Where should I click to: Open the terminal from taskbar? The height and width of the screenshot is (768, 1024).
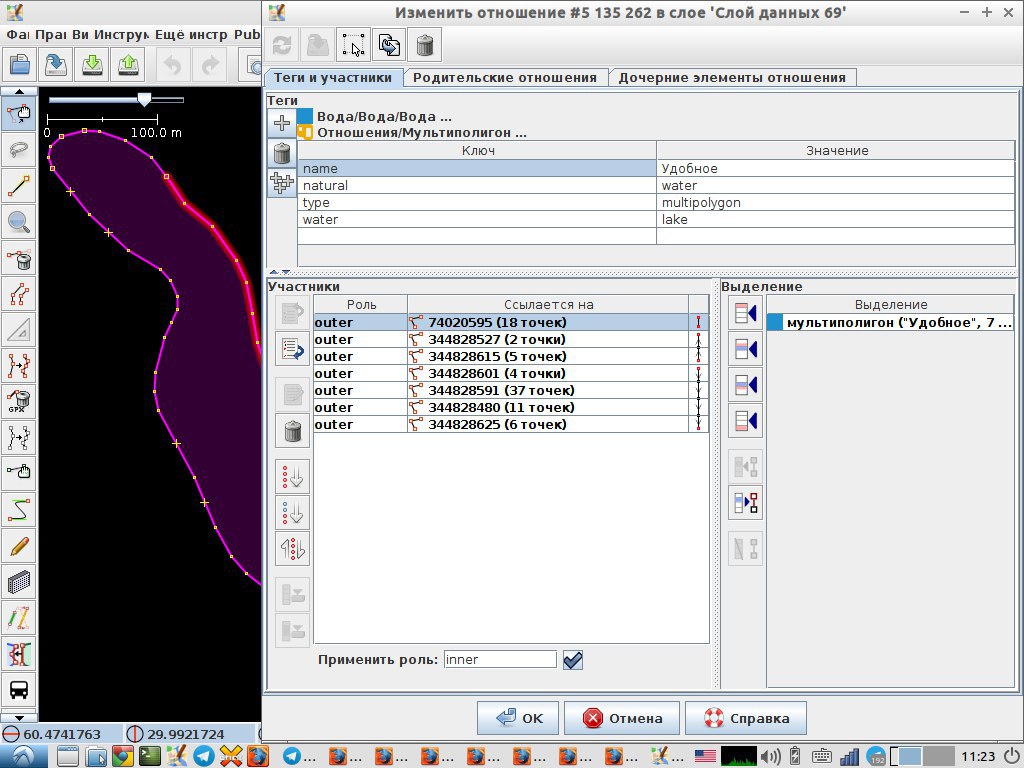coord(150,756)
